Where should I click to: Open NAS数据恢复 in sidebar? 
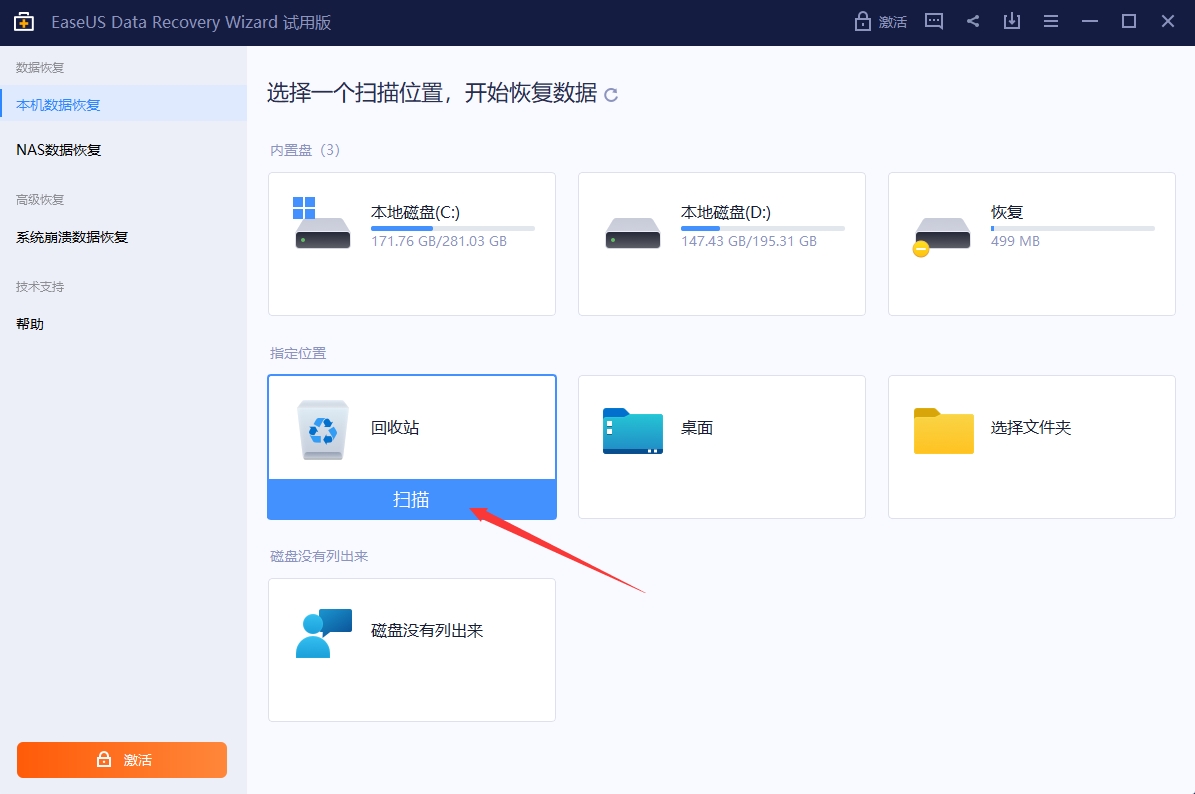[x=59, y=150]
